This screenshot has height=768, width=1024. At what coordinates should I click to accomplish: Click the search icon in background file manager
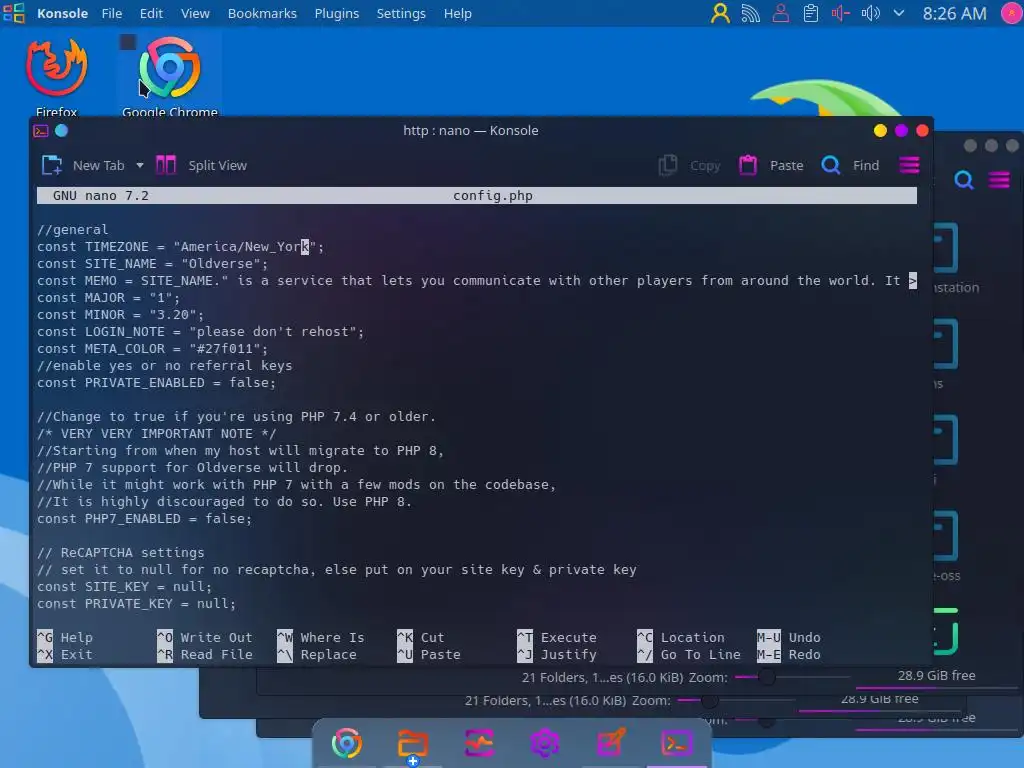pos(964,179)
